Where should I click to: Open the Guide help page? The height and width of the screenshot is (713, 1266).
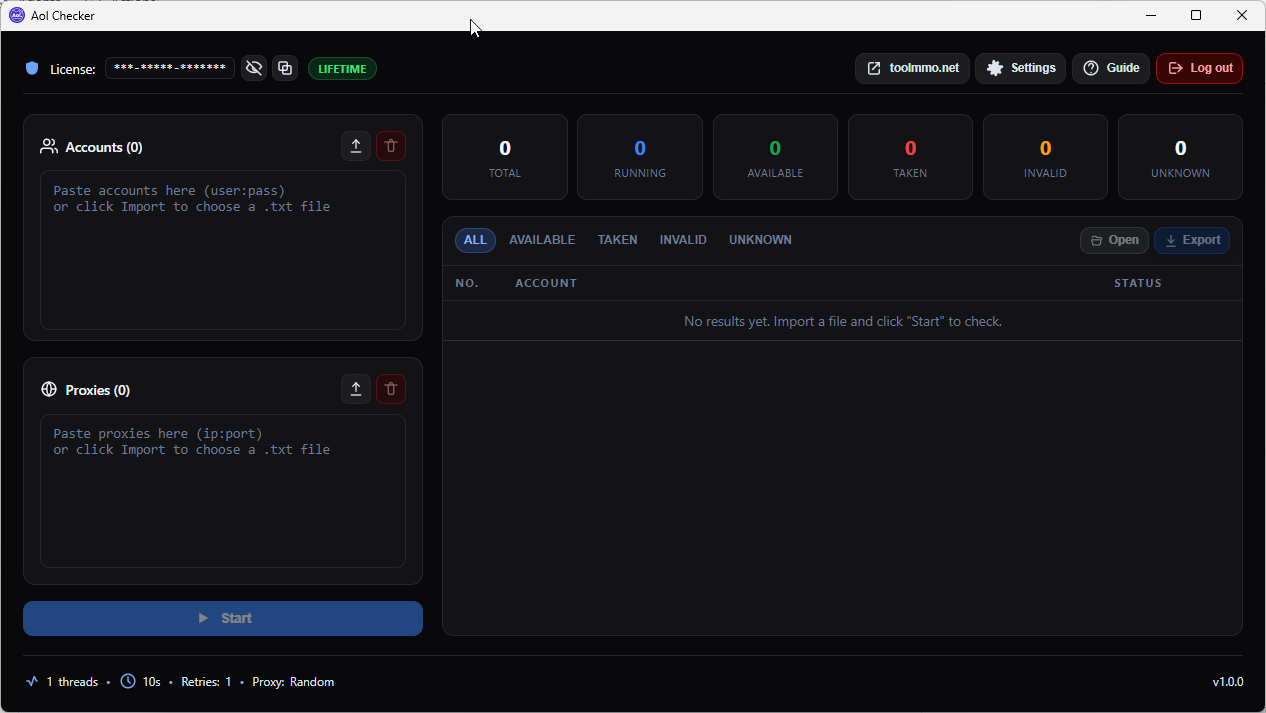point(1111,68)
